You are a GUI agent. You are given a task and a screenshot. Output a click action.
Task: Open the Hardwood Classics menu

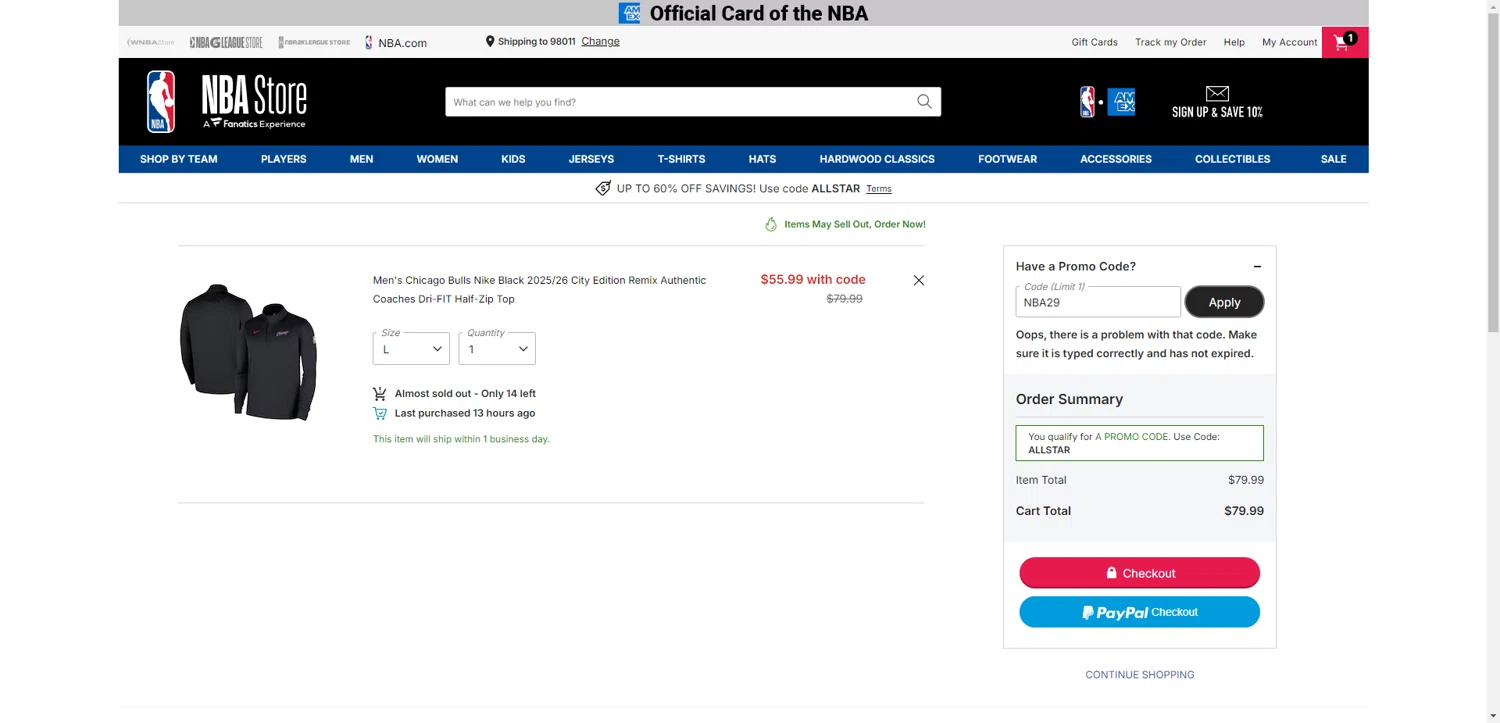[x=877, y=159]
